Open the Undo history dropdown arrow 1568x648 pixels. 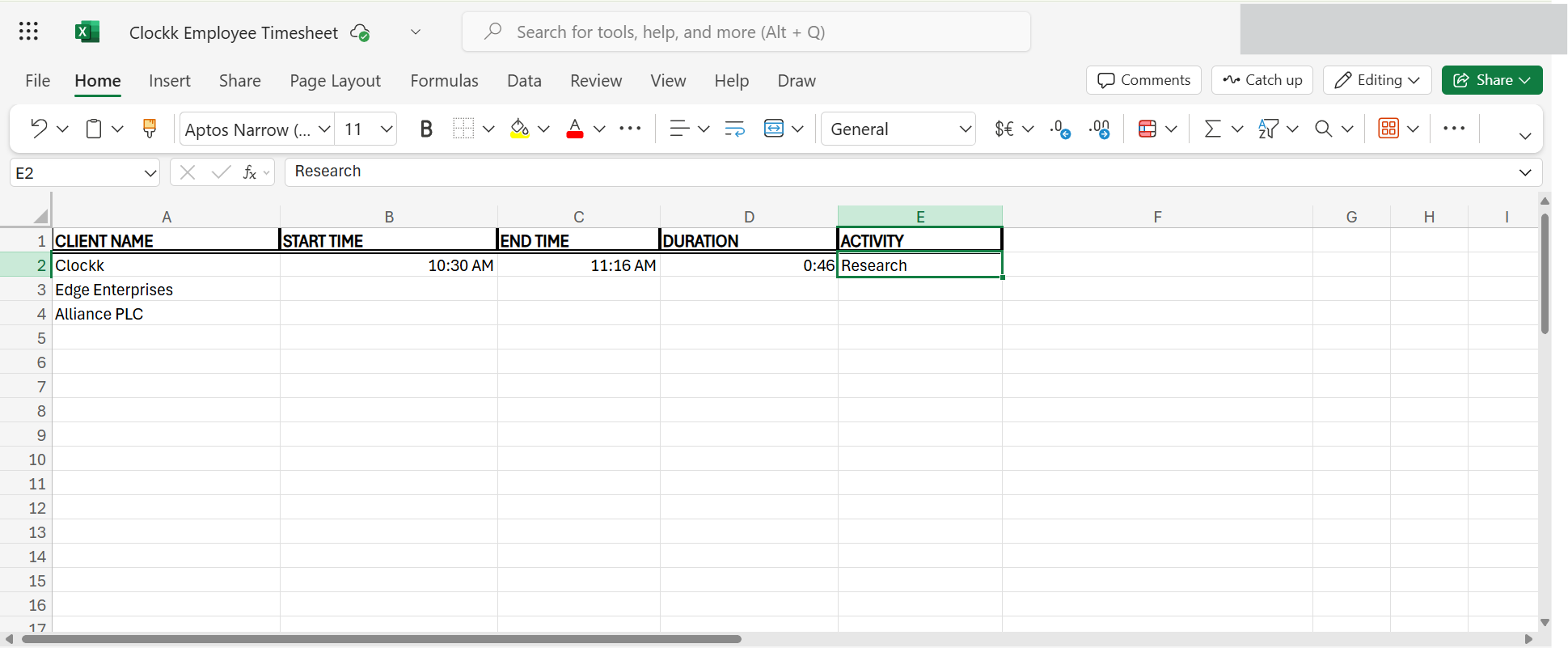63,129
